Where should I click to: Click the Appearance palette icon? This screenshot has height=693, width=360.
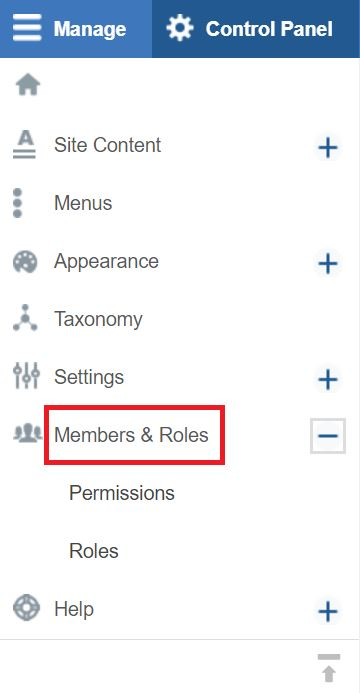pos(25,262)
